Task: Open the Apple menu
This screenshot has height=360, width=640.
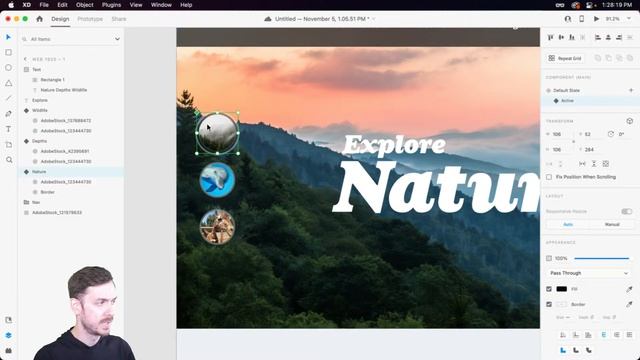Action: pyautogui.click(x=11, y=5)
